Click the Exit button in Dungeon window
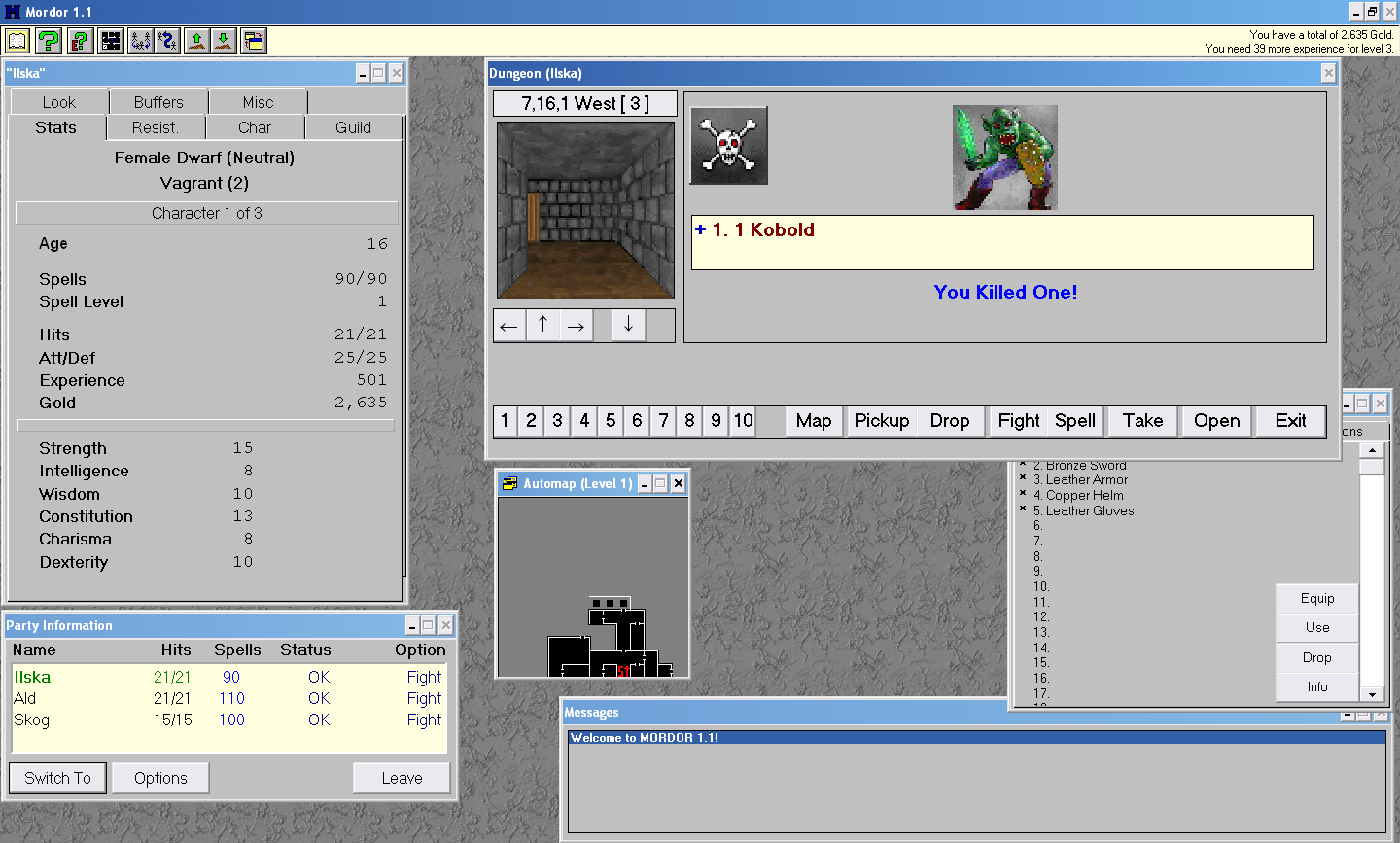 tap(1291, 421)
